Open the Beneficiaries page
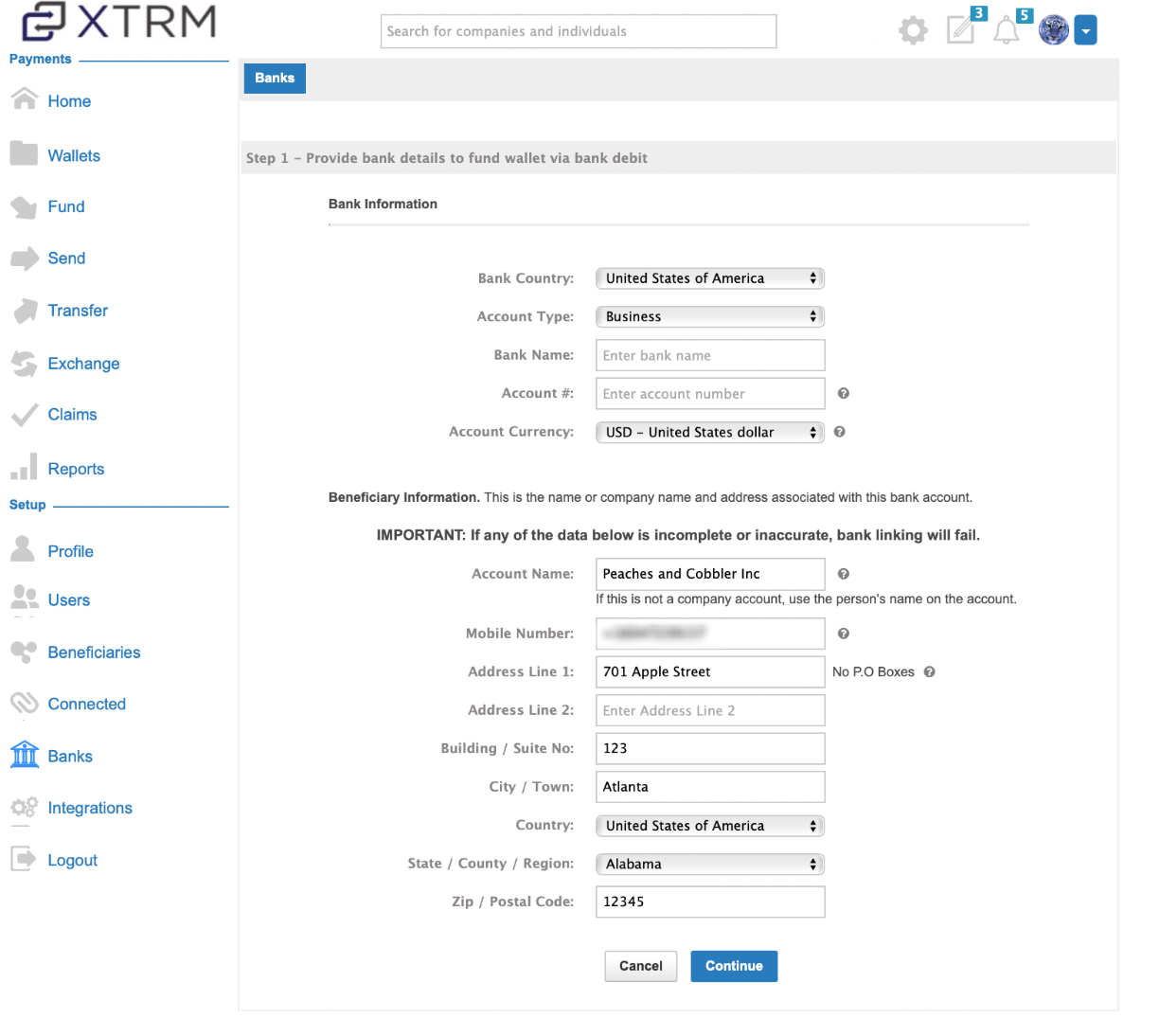 coord(95,652)
